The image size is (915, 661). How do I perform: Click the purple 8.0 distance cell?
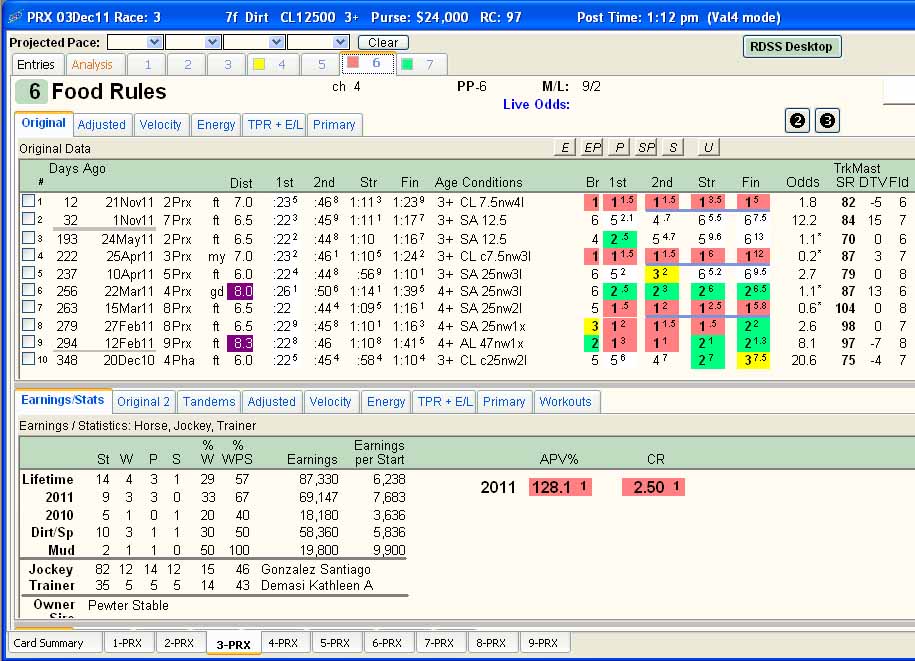pos(240,291)
